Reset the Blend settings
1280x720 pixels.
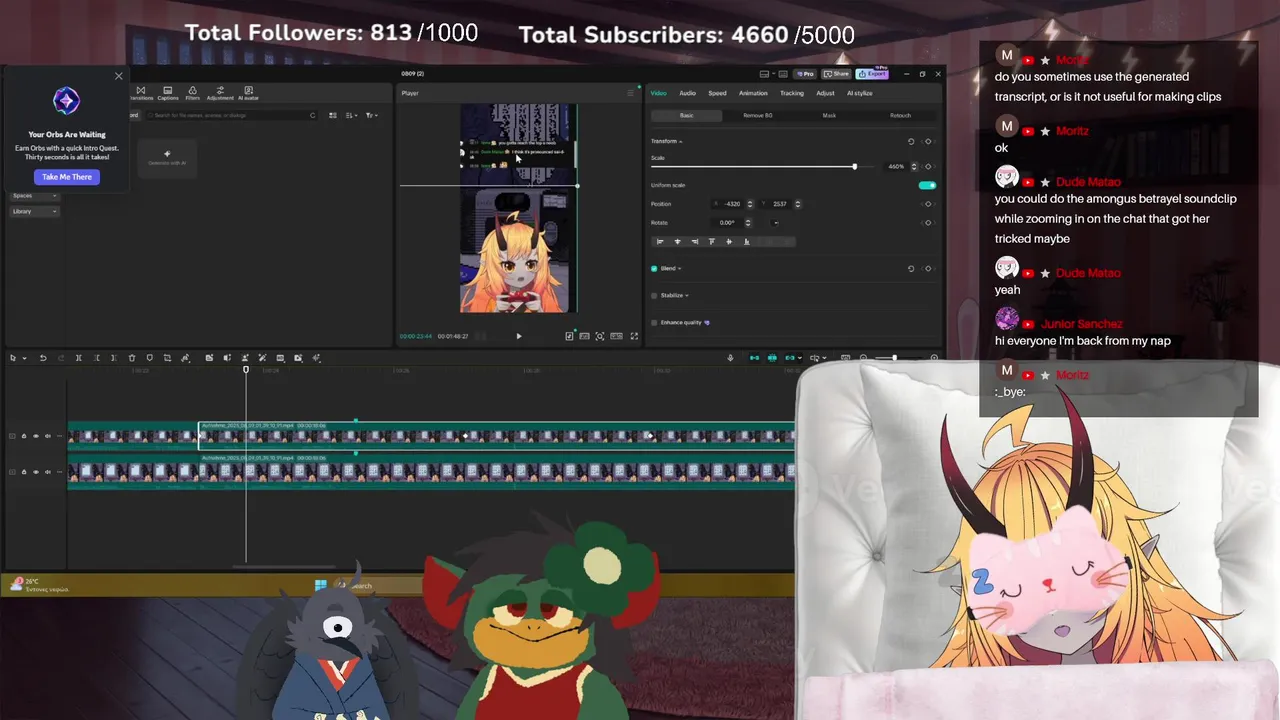tap(911, 268)
